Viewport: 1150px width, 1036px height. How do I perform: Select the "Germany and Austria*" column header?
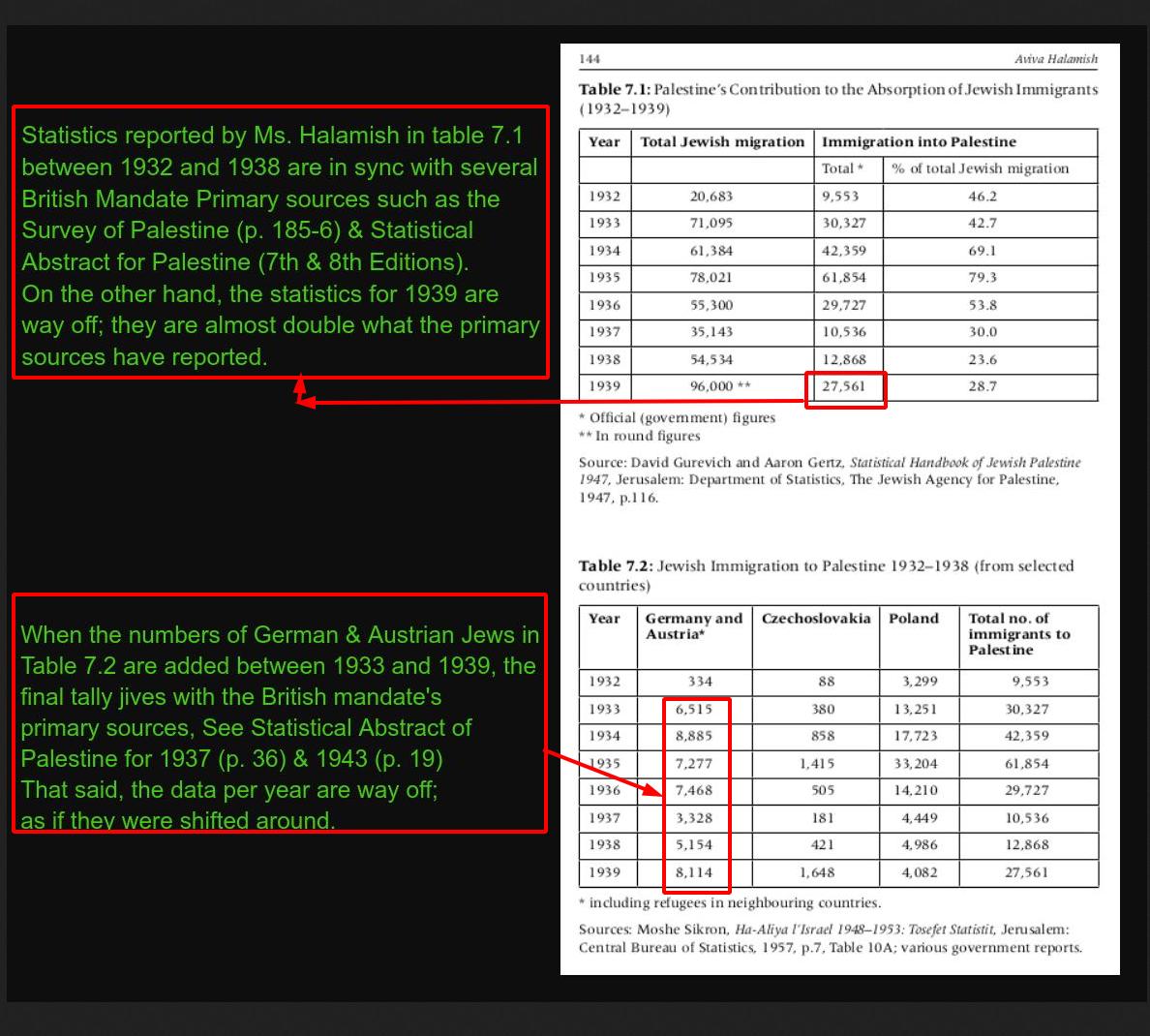click(x=693, y=626)
